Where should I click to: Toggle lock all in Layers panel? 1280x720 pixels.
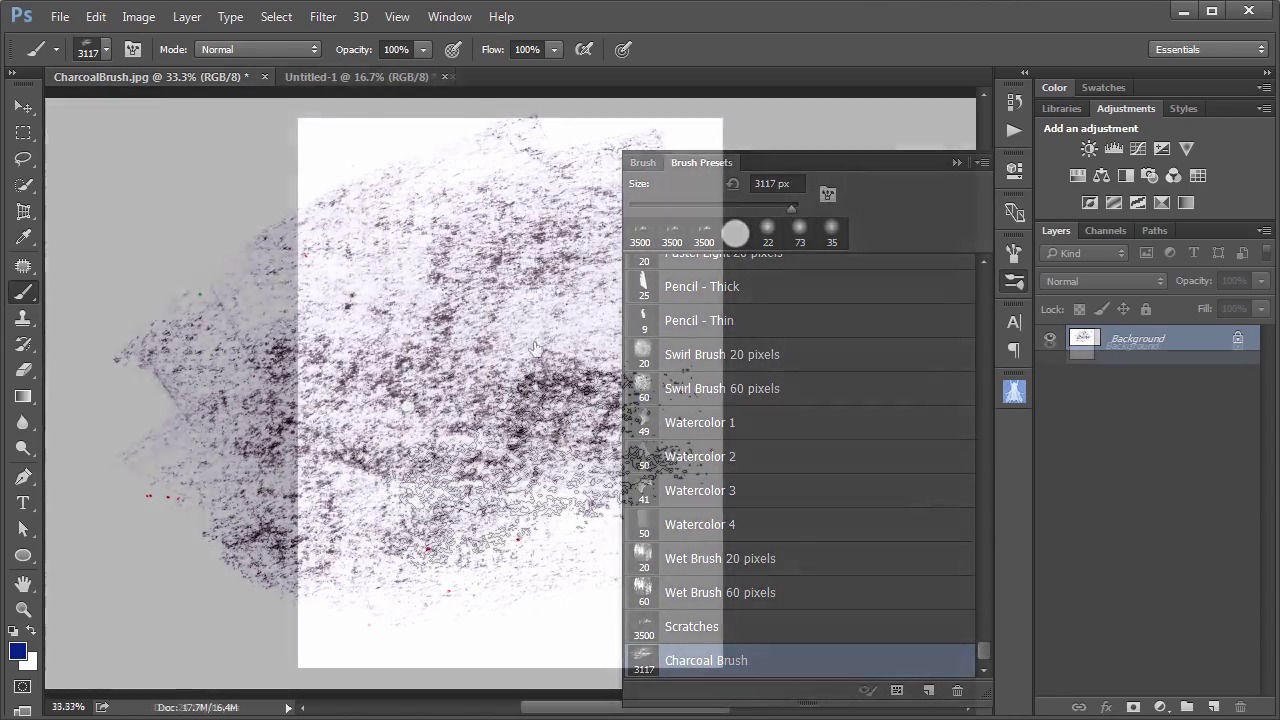tap(1146, 309)
